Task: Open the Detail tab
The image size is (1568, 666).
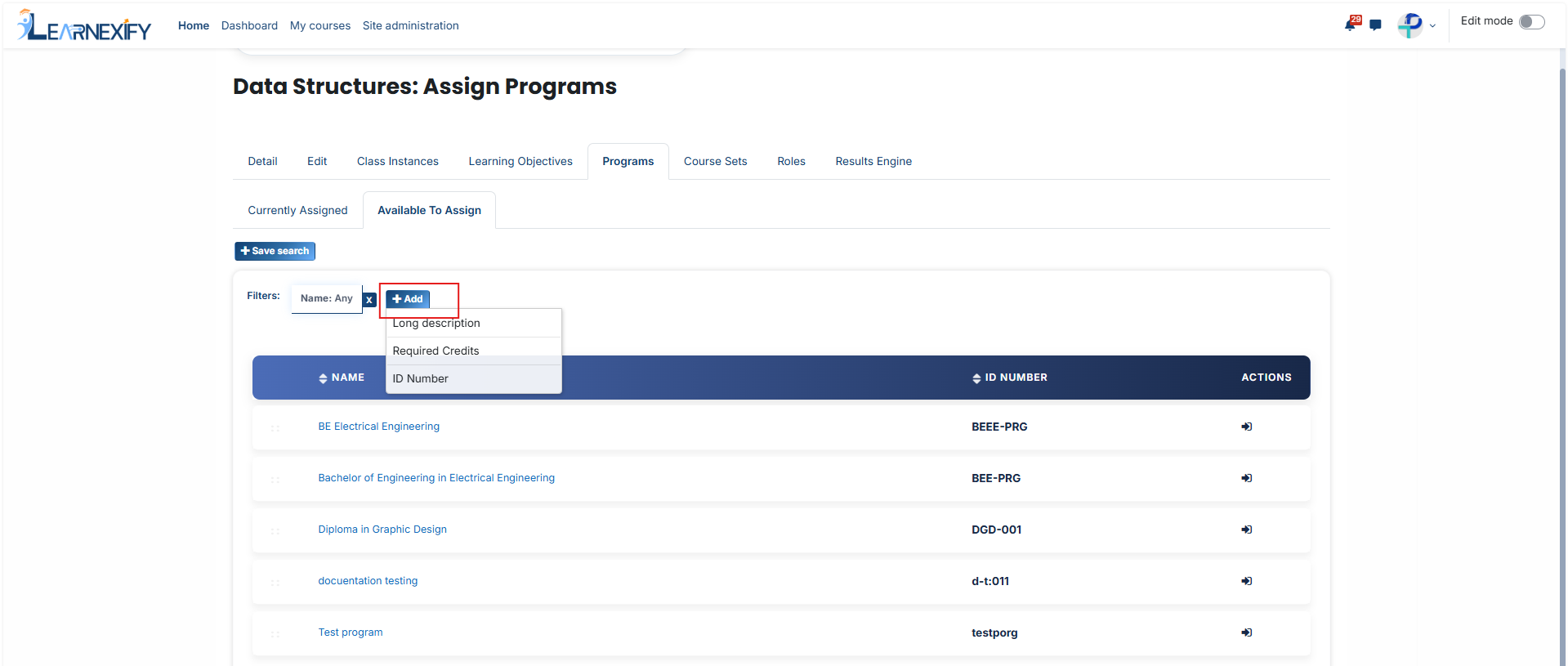Action: pyautogui.click(x=262, y=161)
